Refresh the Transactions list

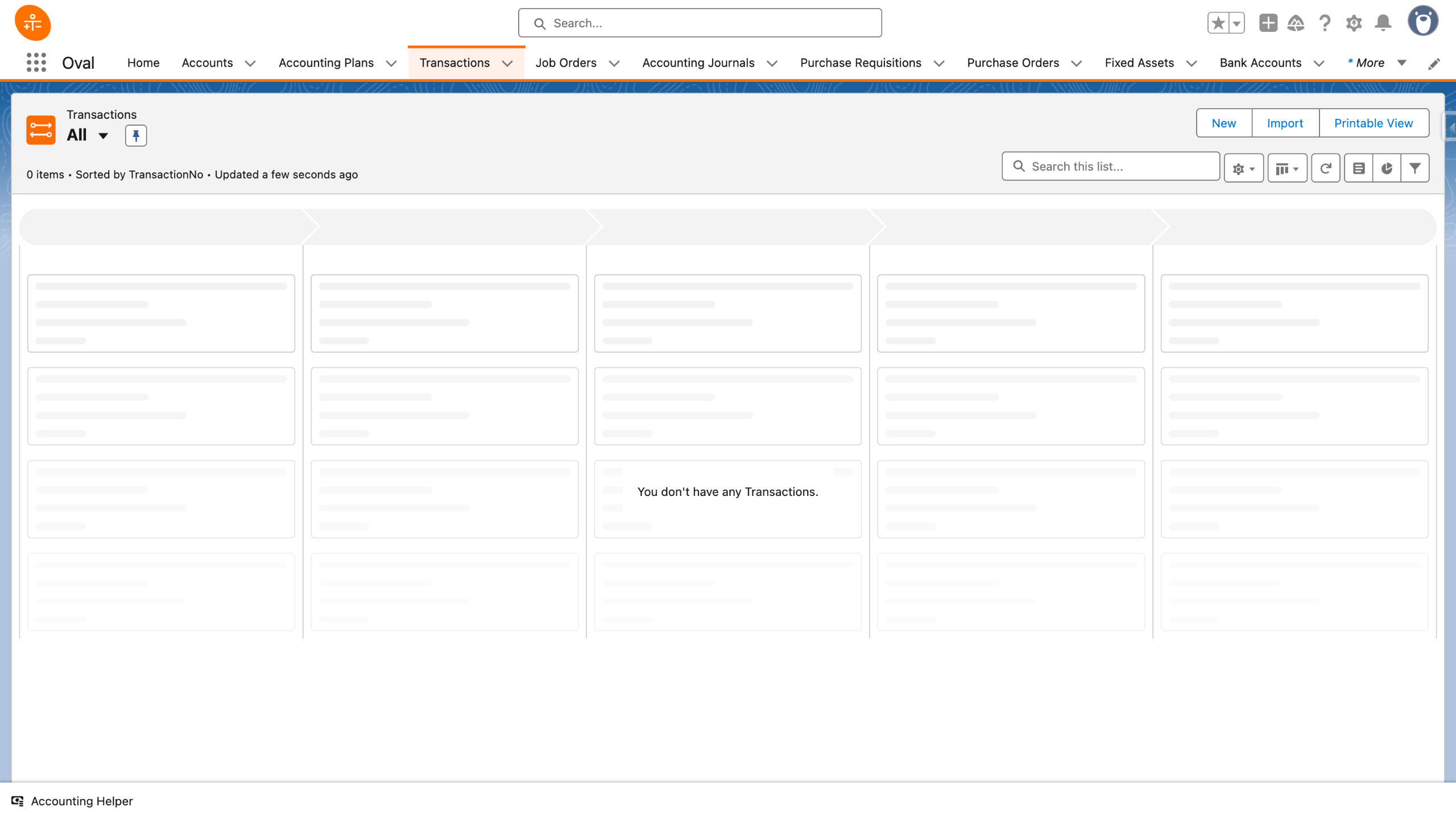1325,168
